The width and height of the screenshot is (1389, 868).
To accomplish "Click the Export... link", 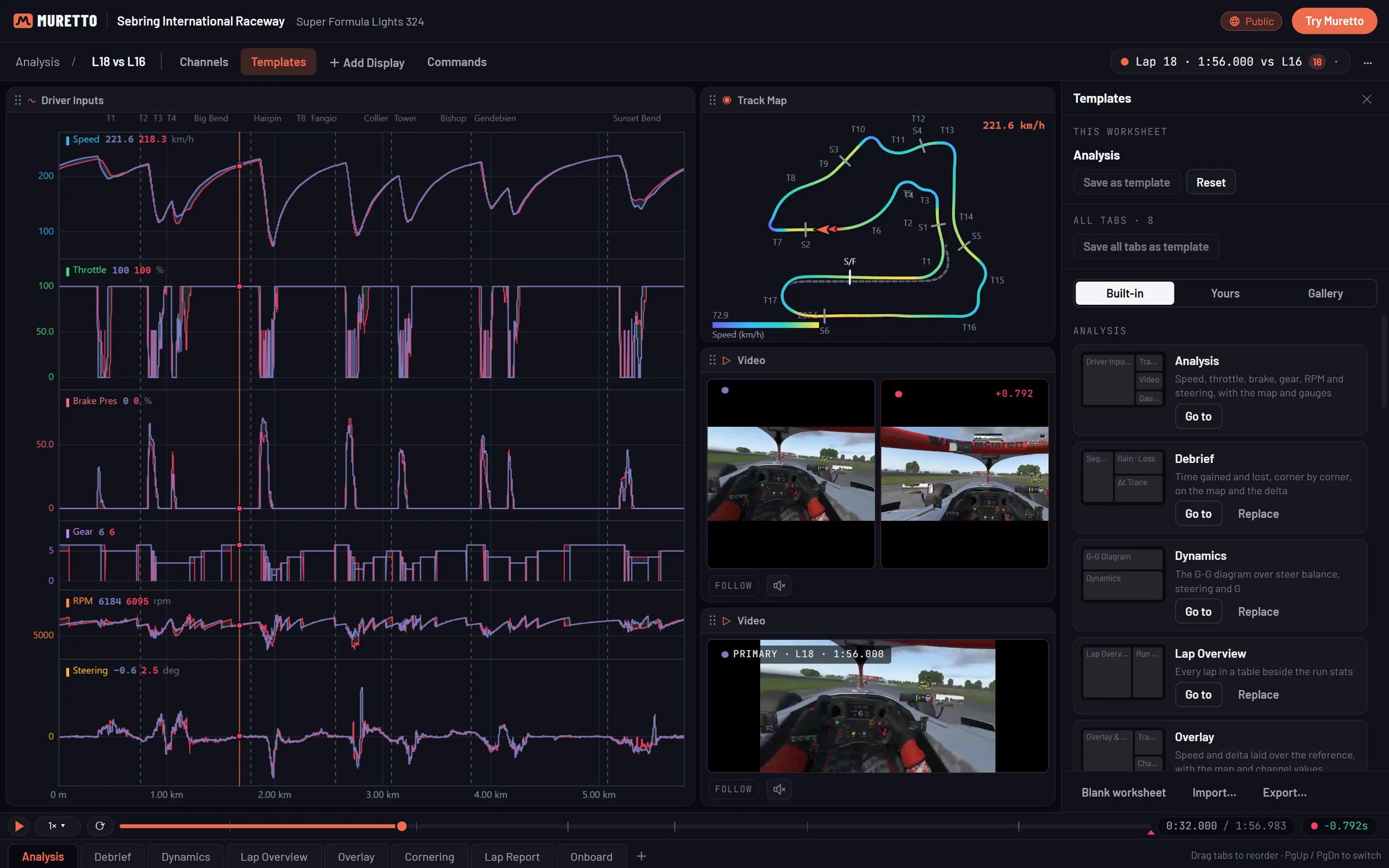I will pyautogui.click(x=1284, y=793).
